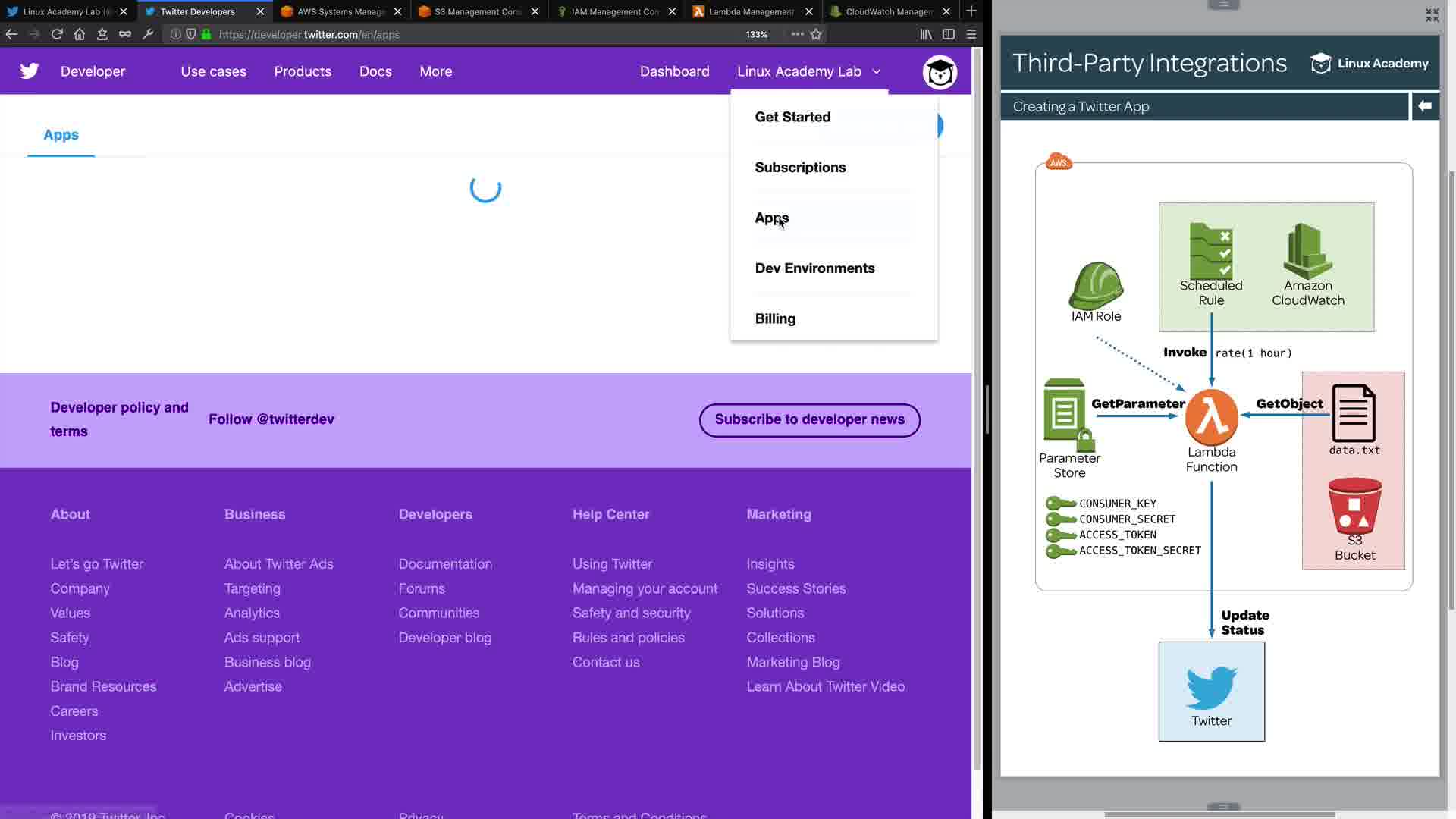Image resolution: width=1456 pixels, height=819 pixels.
Task: Click the owl profile avatar
Action: (x=940, y=73)
